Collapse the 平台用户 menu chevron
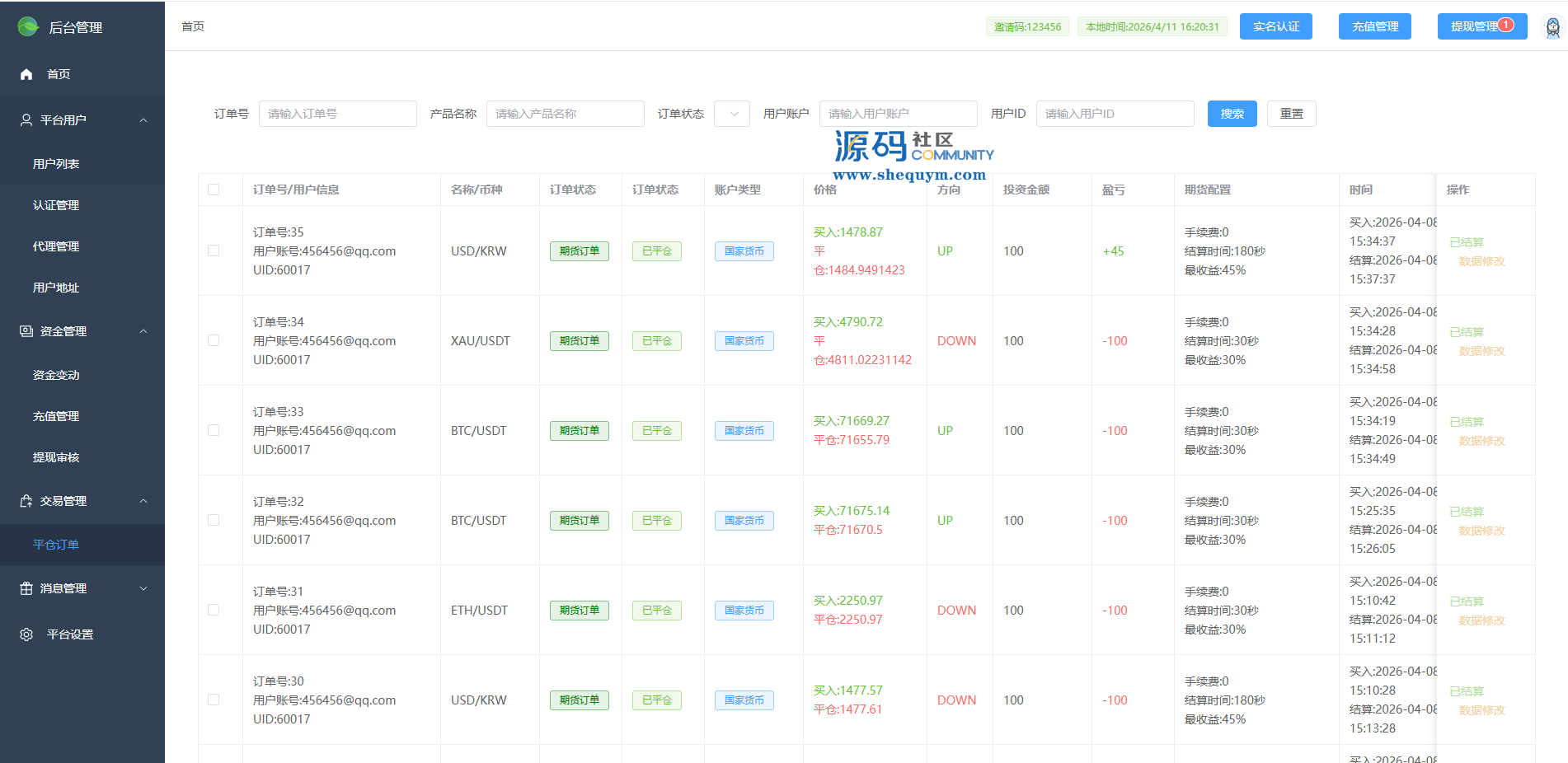Viewport: 1568px width, 763px height. (143, 120)
